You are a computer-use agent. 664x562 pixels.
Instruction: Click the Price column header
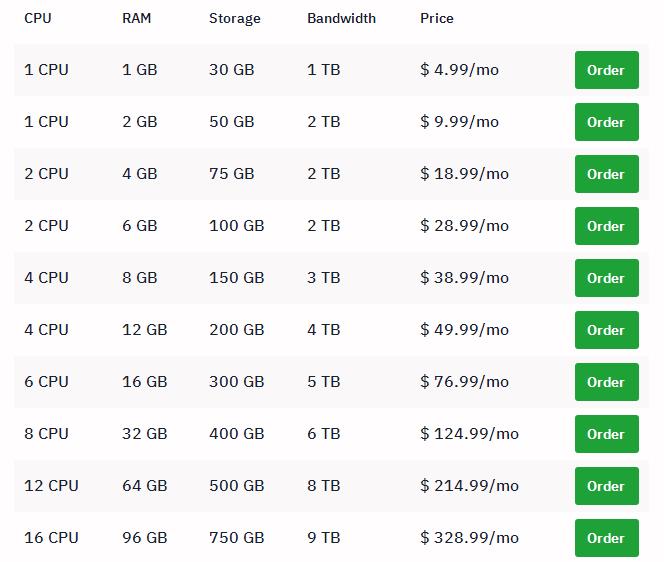pos(436,18)
